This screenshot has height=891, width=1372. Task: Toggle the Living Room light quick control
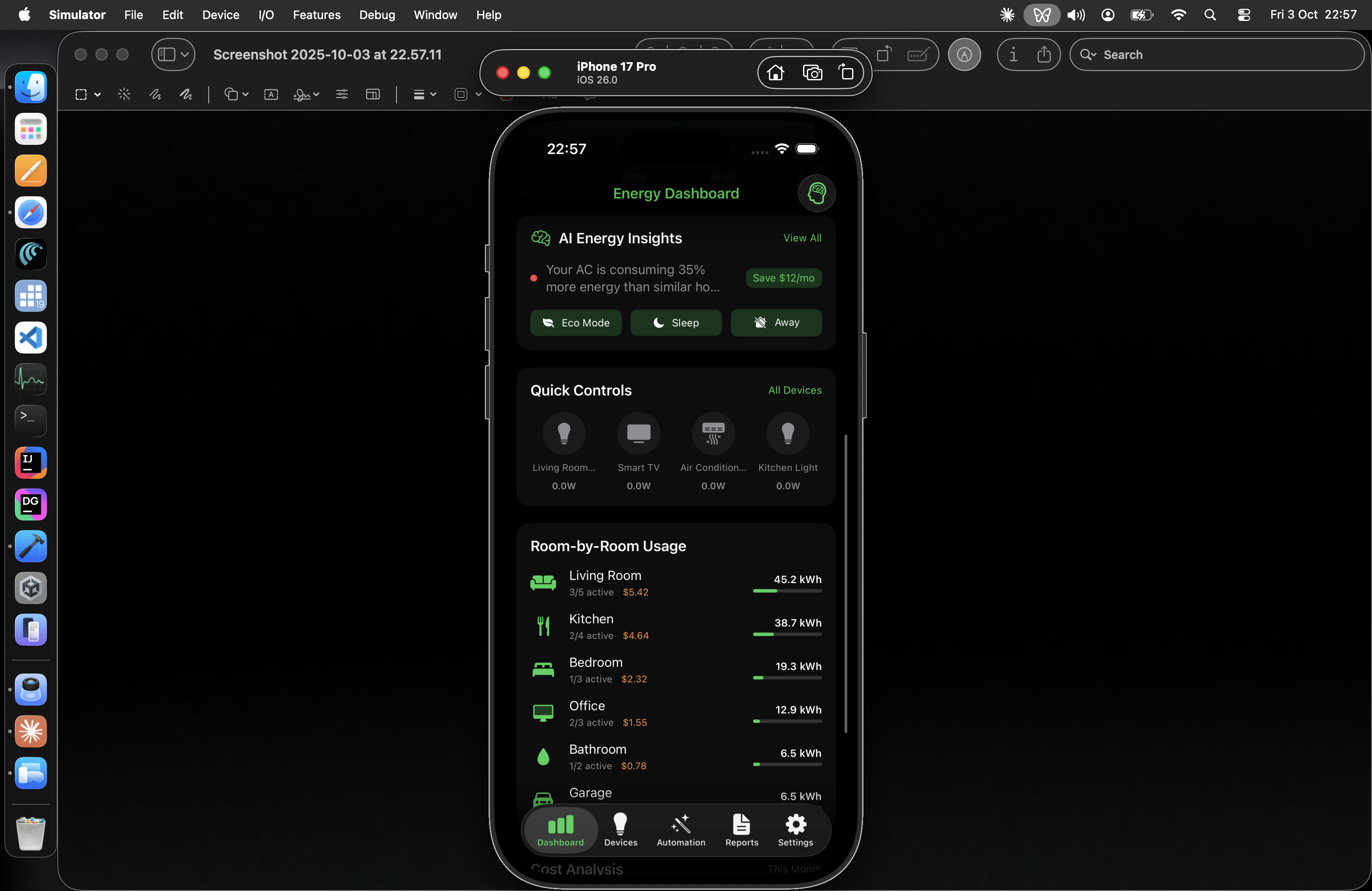point(564,433)
